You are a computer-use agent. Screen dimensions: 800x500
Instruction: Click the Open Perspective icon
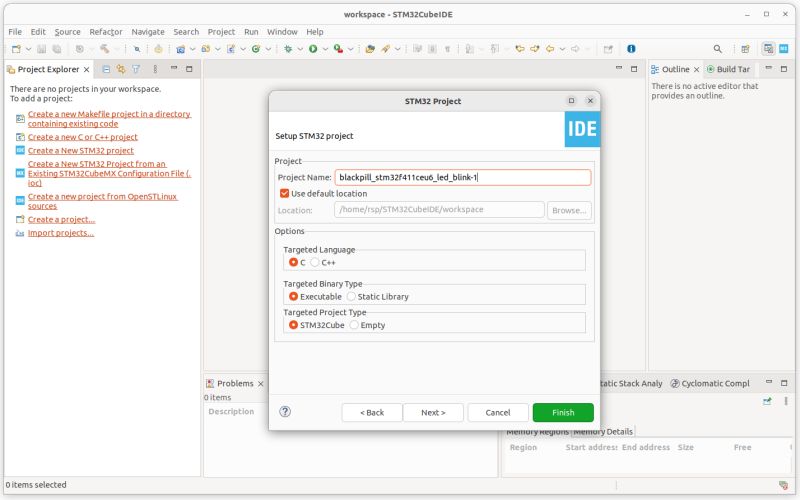tap(745, 49)
